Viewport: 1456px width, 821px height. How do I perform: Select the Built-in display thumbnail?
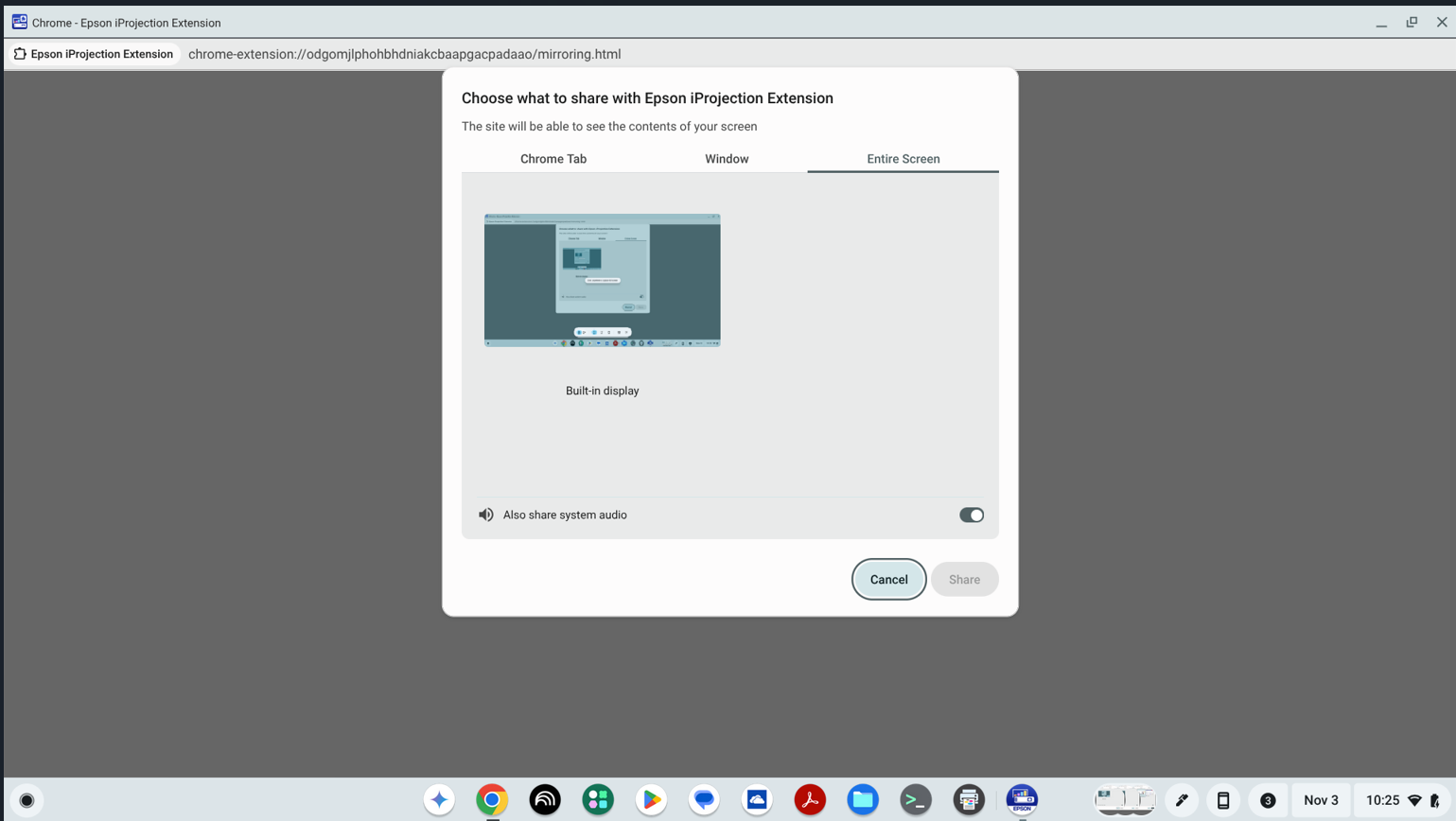603,281
